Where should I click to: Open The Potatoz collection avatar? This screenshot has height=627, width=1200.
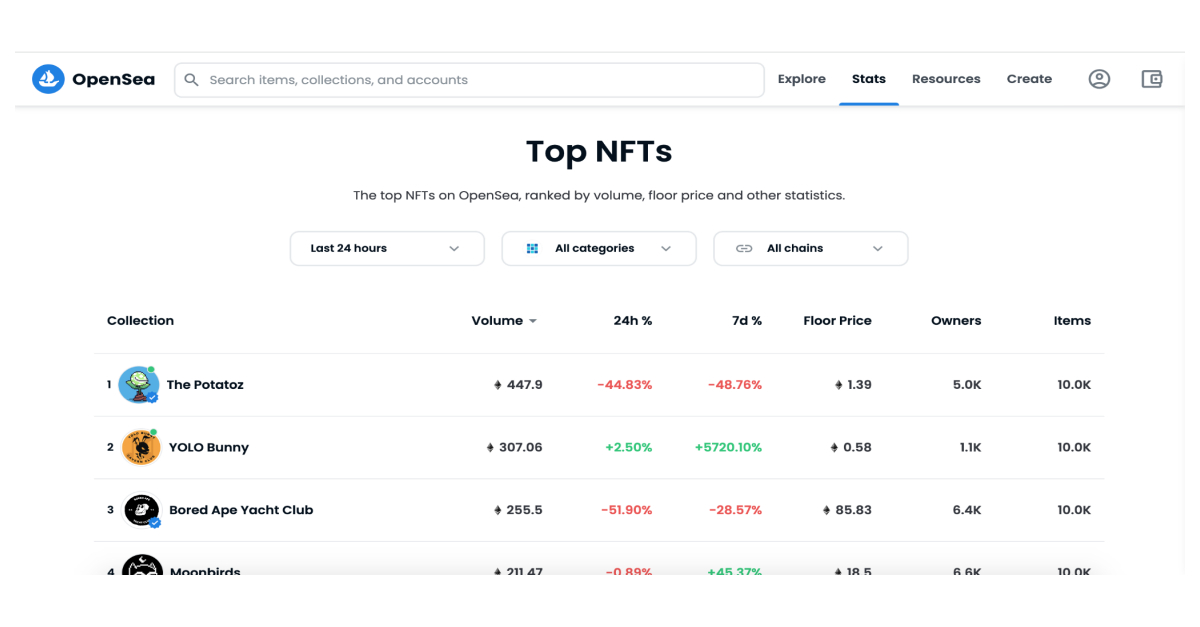coord(138,385)
